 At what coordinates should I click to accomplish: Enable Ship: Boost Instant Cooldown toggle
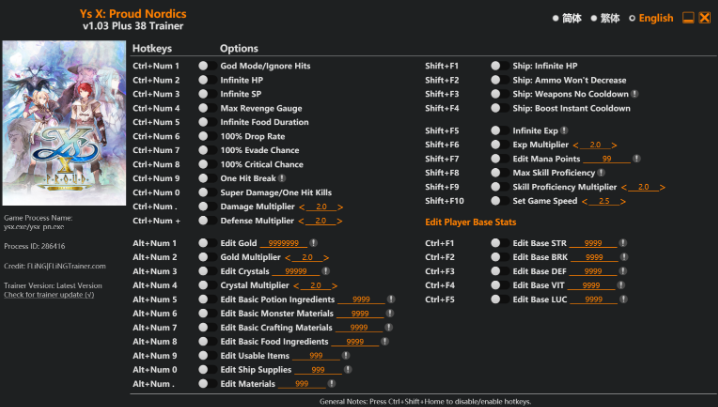tap(500, 108)
